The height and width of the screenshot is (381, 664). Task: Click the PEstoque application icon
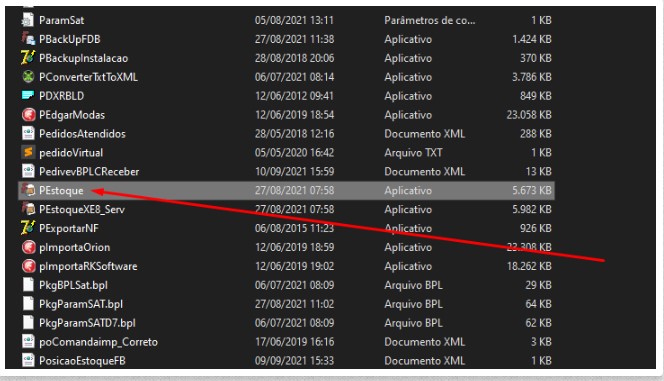[28, 190]
